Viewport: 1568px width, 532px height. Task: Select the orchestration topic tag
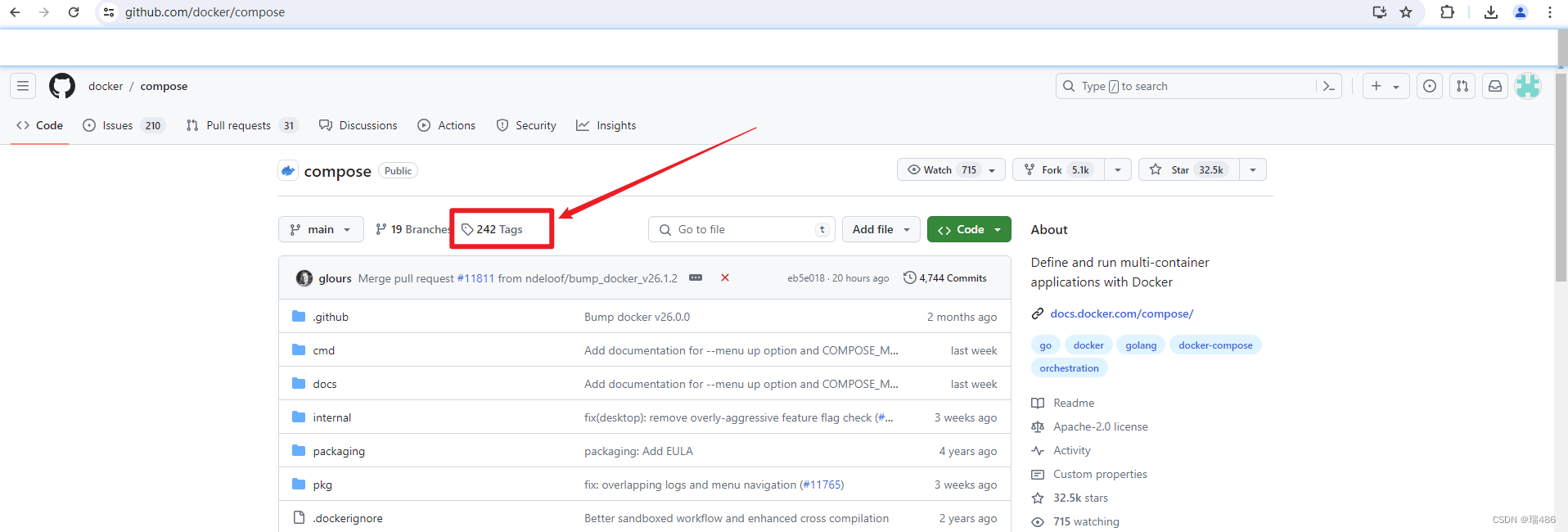(x=1069, y=368)
